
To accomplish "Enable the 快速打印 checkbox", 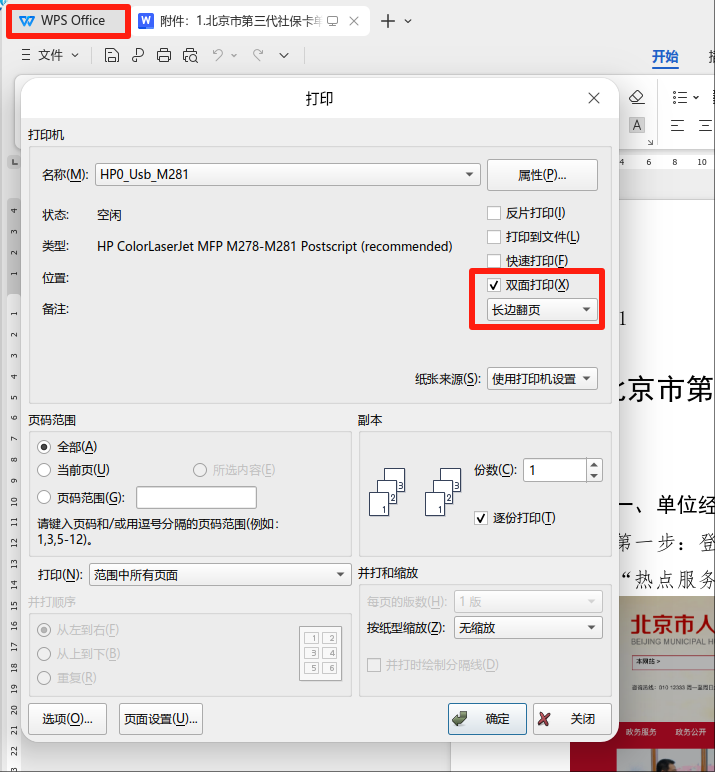I will (x=494, y=260).
